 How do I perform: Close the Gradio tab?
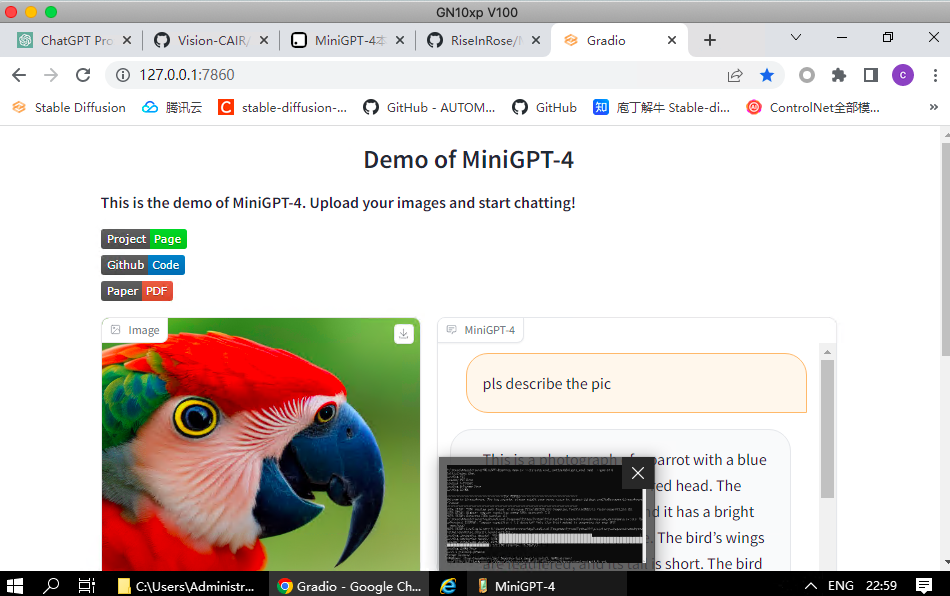672,41
